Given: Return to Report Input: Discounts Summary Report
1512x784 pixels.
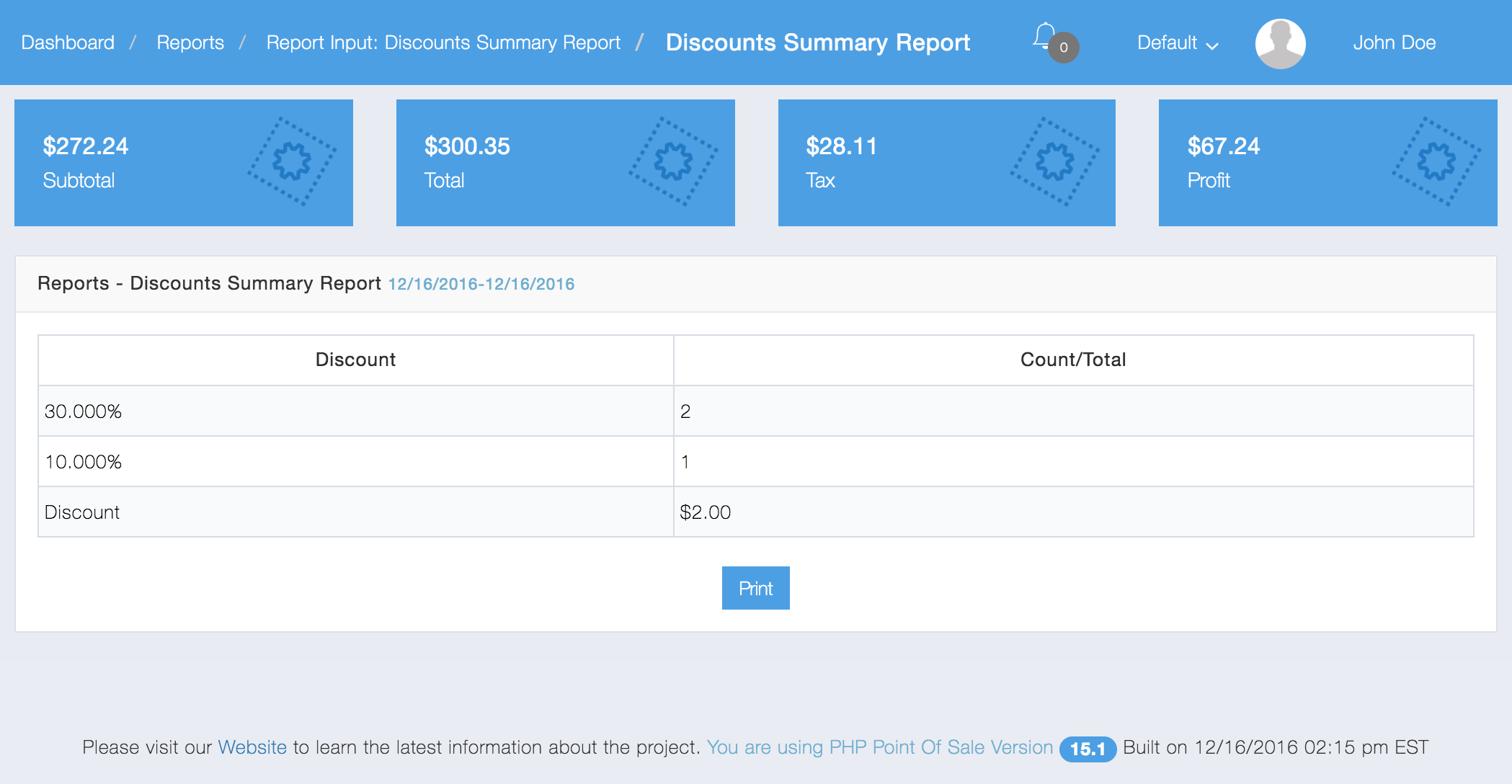Looking at the screenshot, I should (x=443, y=43).
